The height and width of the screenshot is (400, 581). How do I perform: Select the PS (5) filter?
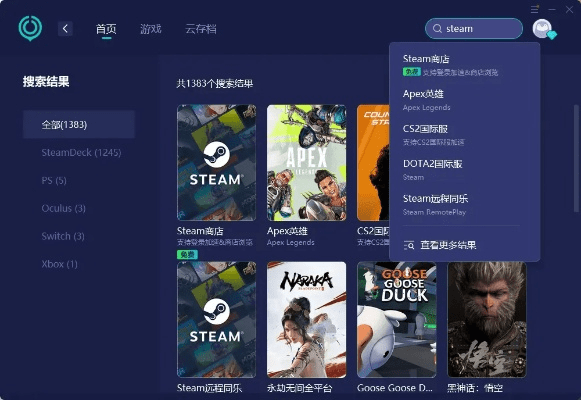pos(54,180)
